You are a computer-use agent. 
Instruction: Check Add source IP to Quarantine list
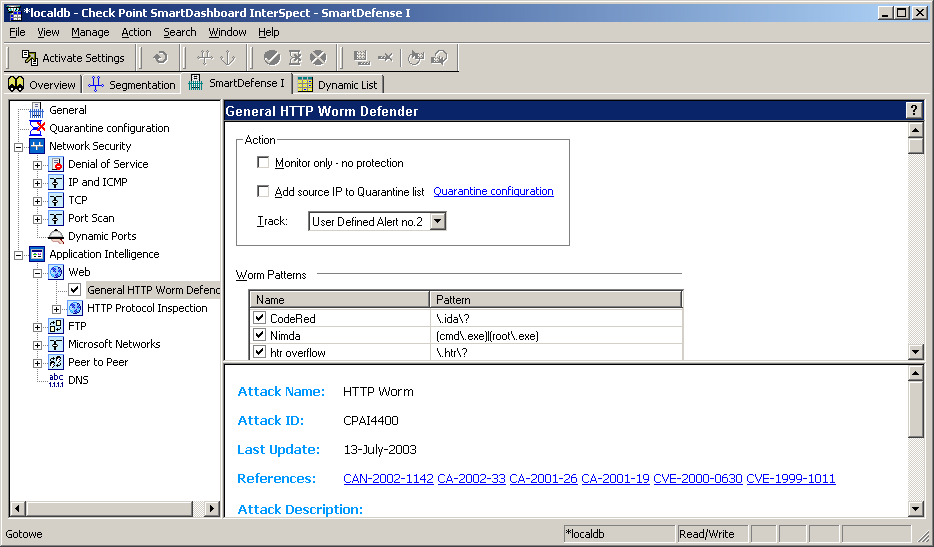tap(263, 191)
